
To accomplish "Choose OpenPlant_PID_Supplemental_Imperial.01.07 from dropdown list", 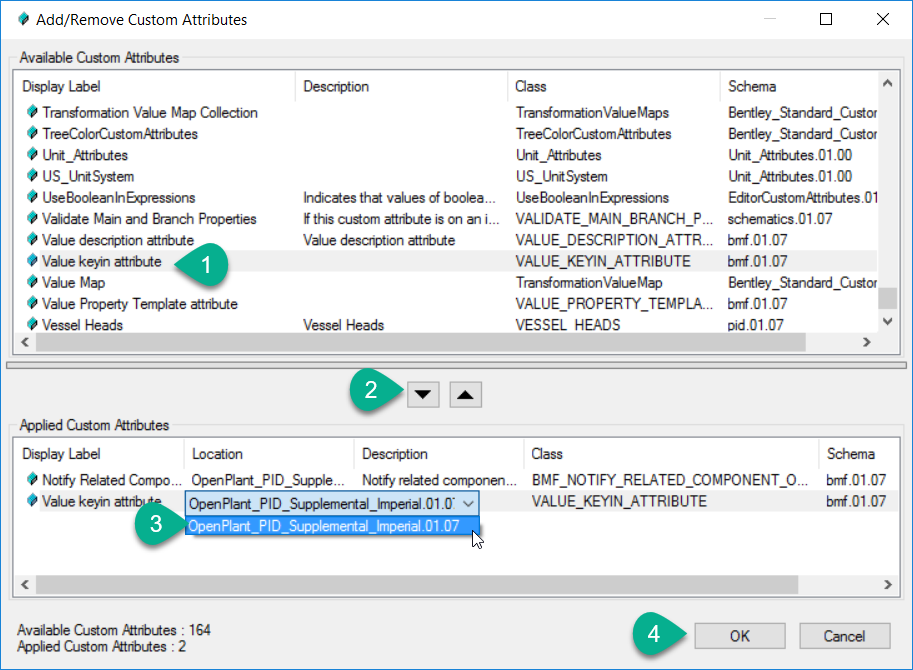I will click(x=323, y=526).
